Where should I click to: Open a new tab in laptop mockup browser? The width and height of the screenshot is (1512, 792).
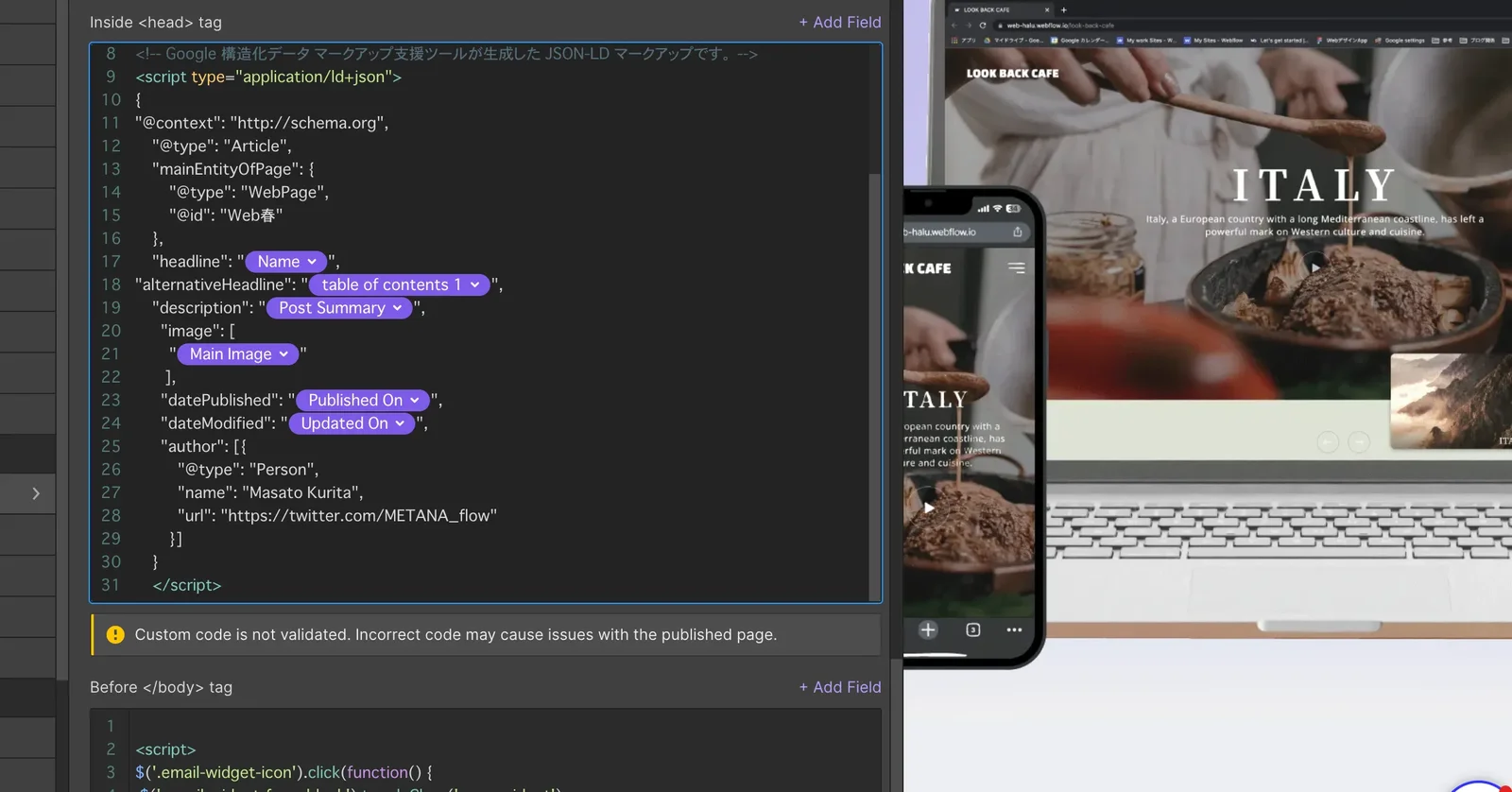[x=1063, y=9]
